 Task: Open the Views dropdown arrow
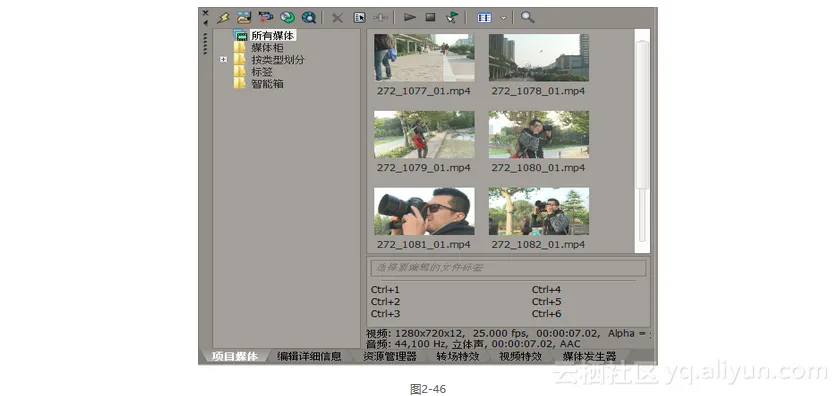coord(504,18)
